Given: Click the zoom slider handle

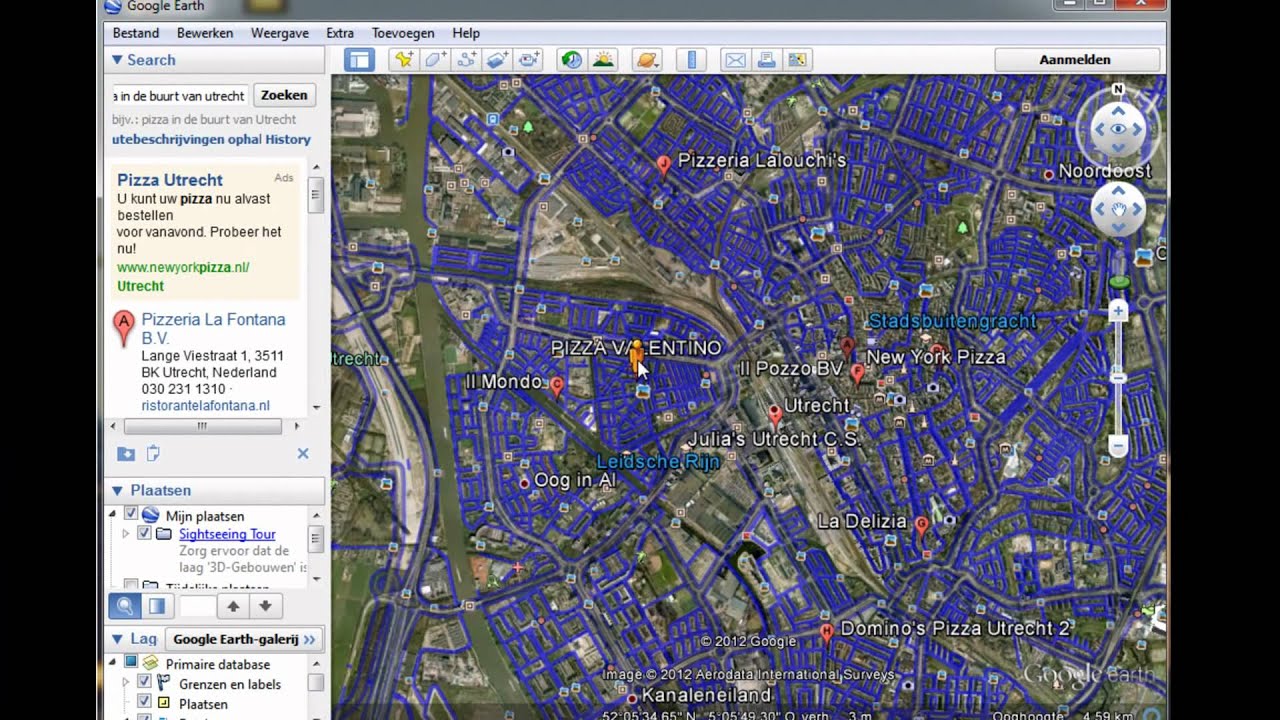Looking at the screenshot, I should click(x=1119, y=378).
